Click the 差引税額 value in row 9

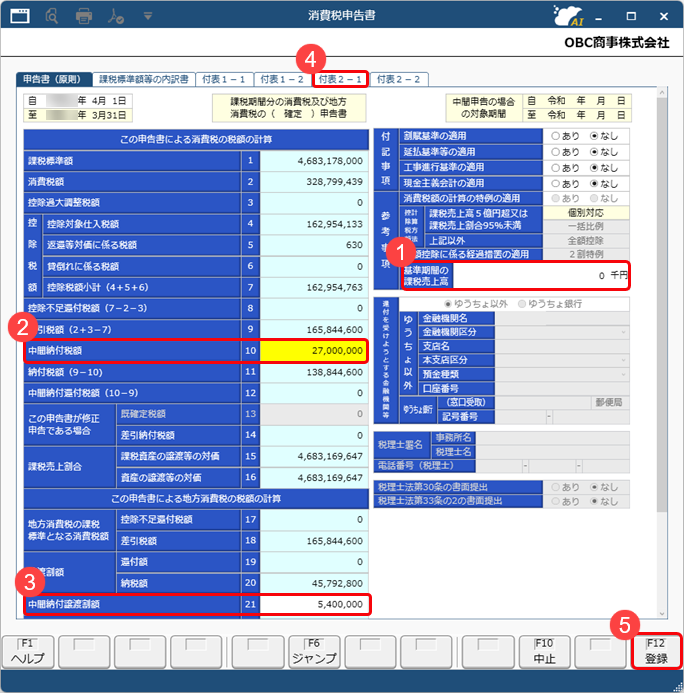[x=314, y=330]
